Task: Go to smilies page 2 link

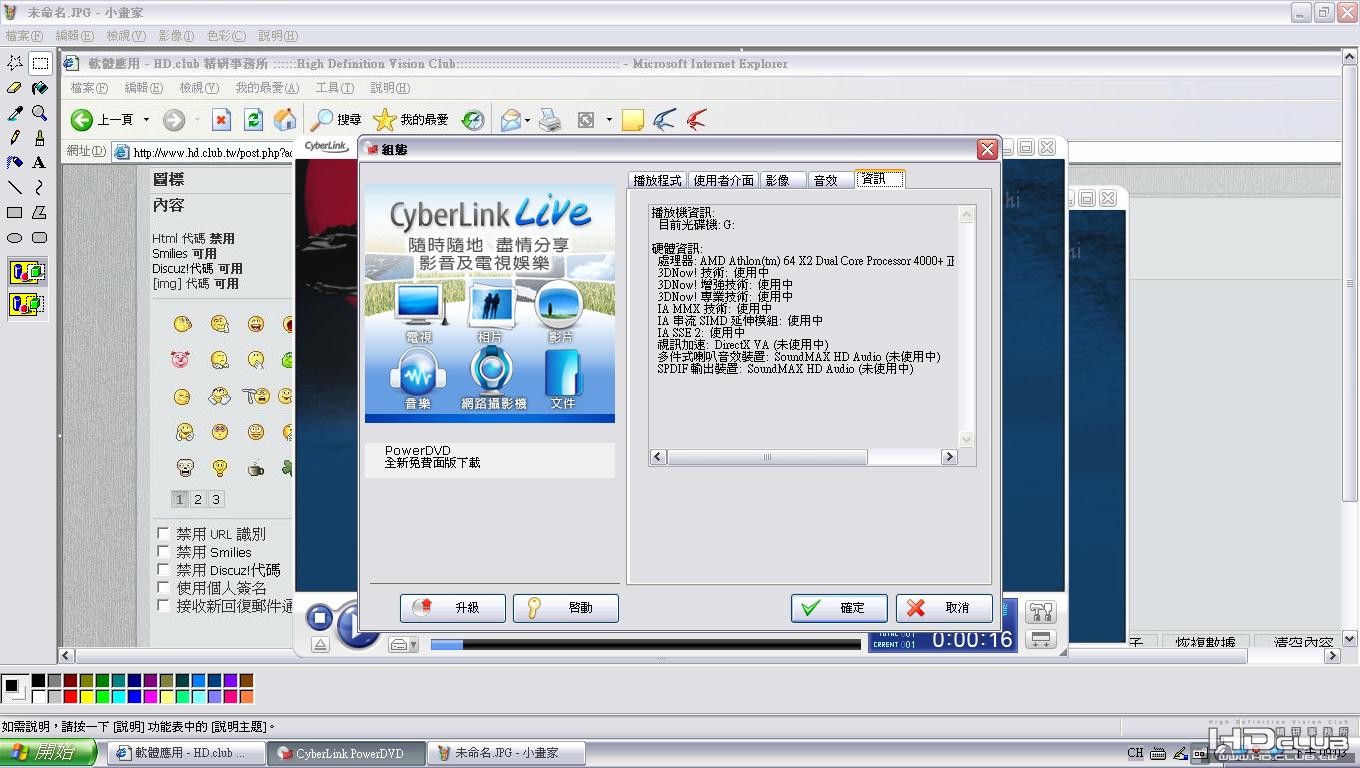Action: (x=198, y=499)
